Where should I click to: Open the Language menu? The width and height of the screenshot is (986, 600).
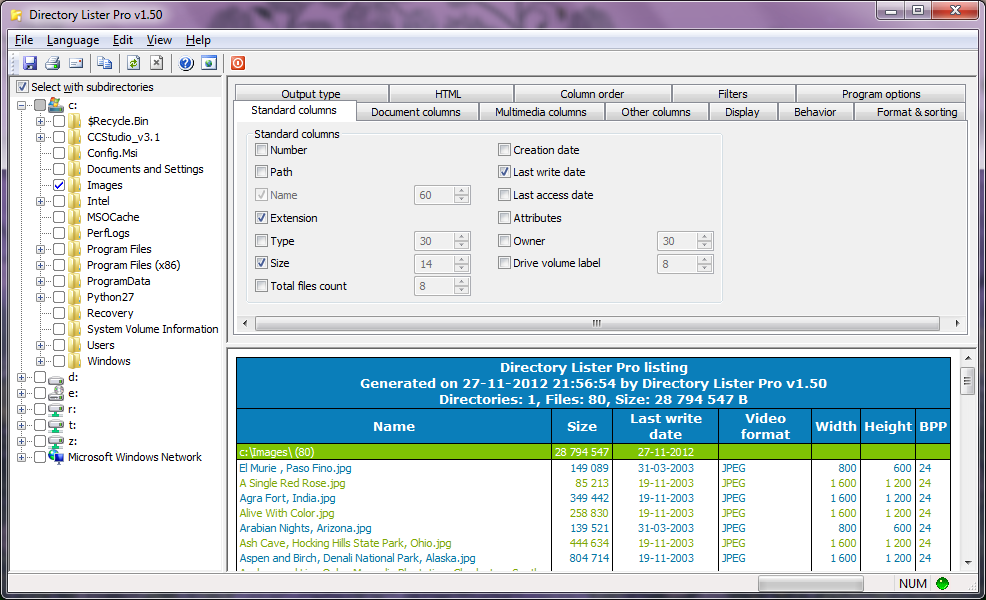pos(73,40)
